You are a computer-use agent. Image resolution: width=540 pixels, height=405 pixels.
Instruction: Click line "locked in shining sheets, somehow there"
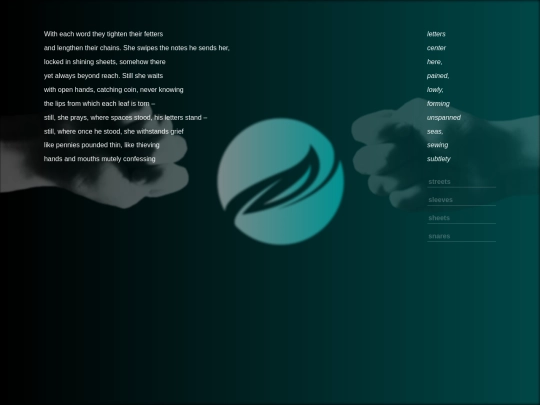coord(104,62)
